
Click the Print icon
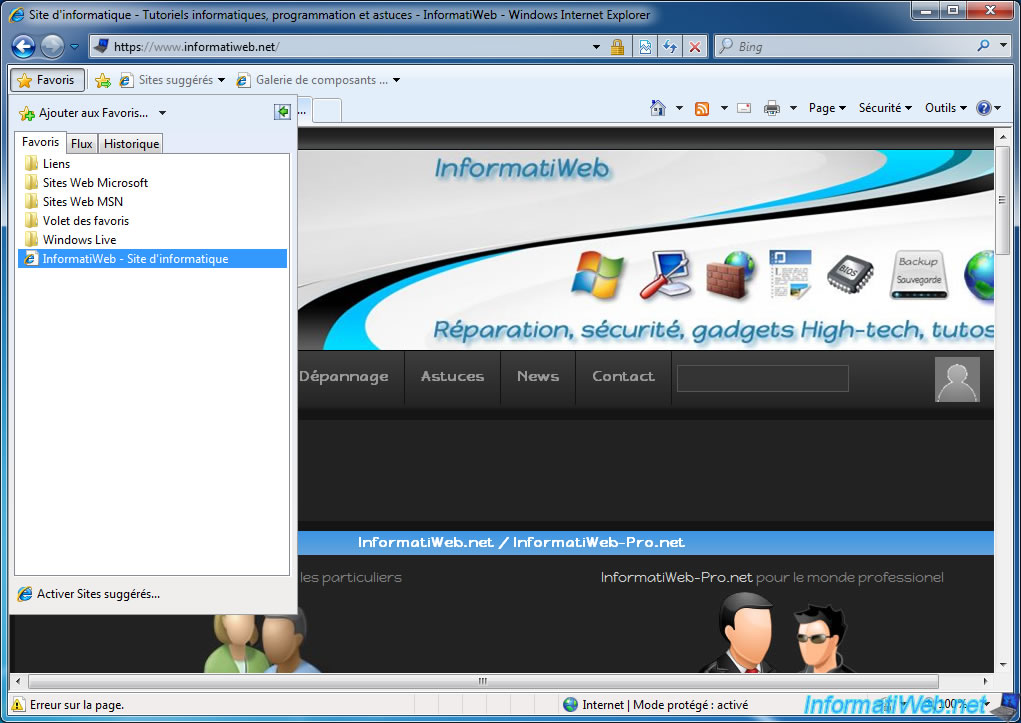[x=772, y=108]
